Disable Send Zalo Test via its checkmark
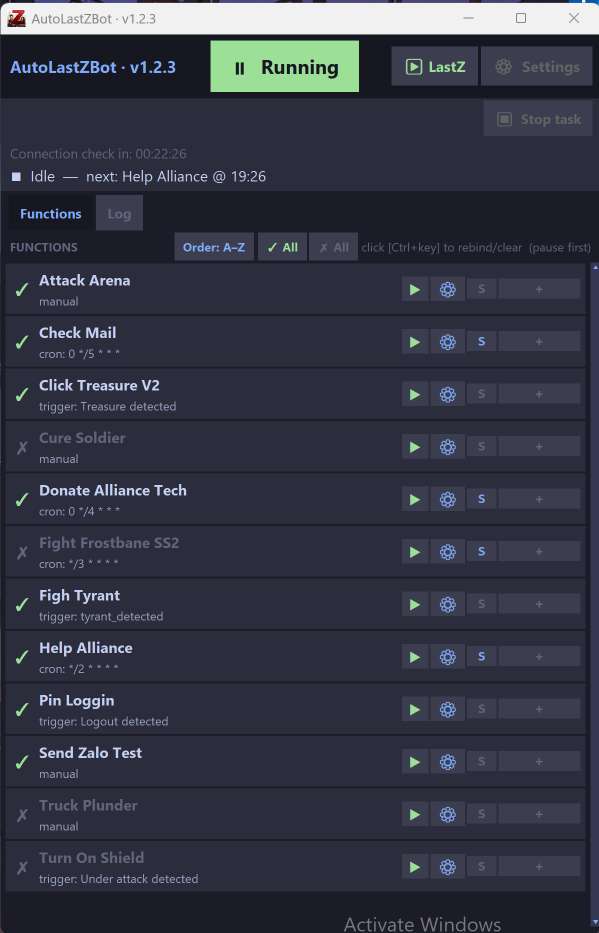This screenshot has height=933, width=599. point(22,762)
